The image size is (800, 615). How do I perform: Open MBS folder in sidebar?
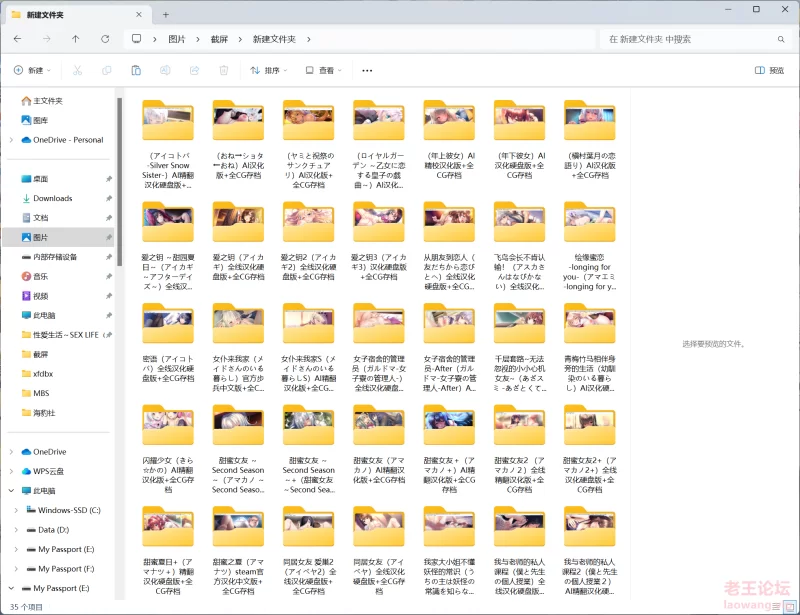click(x=36, y=393)
